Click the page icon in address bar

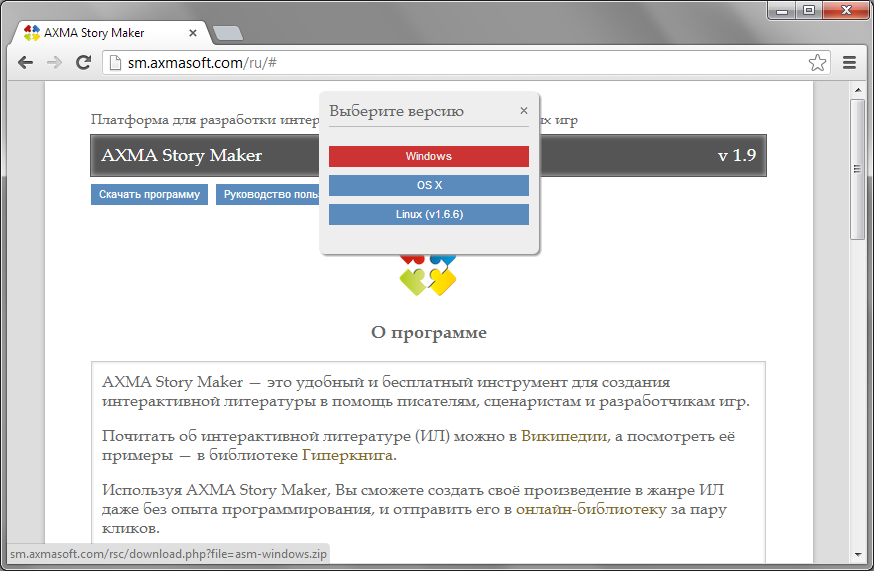115,62
